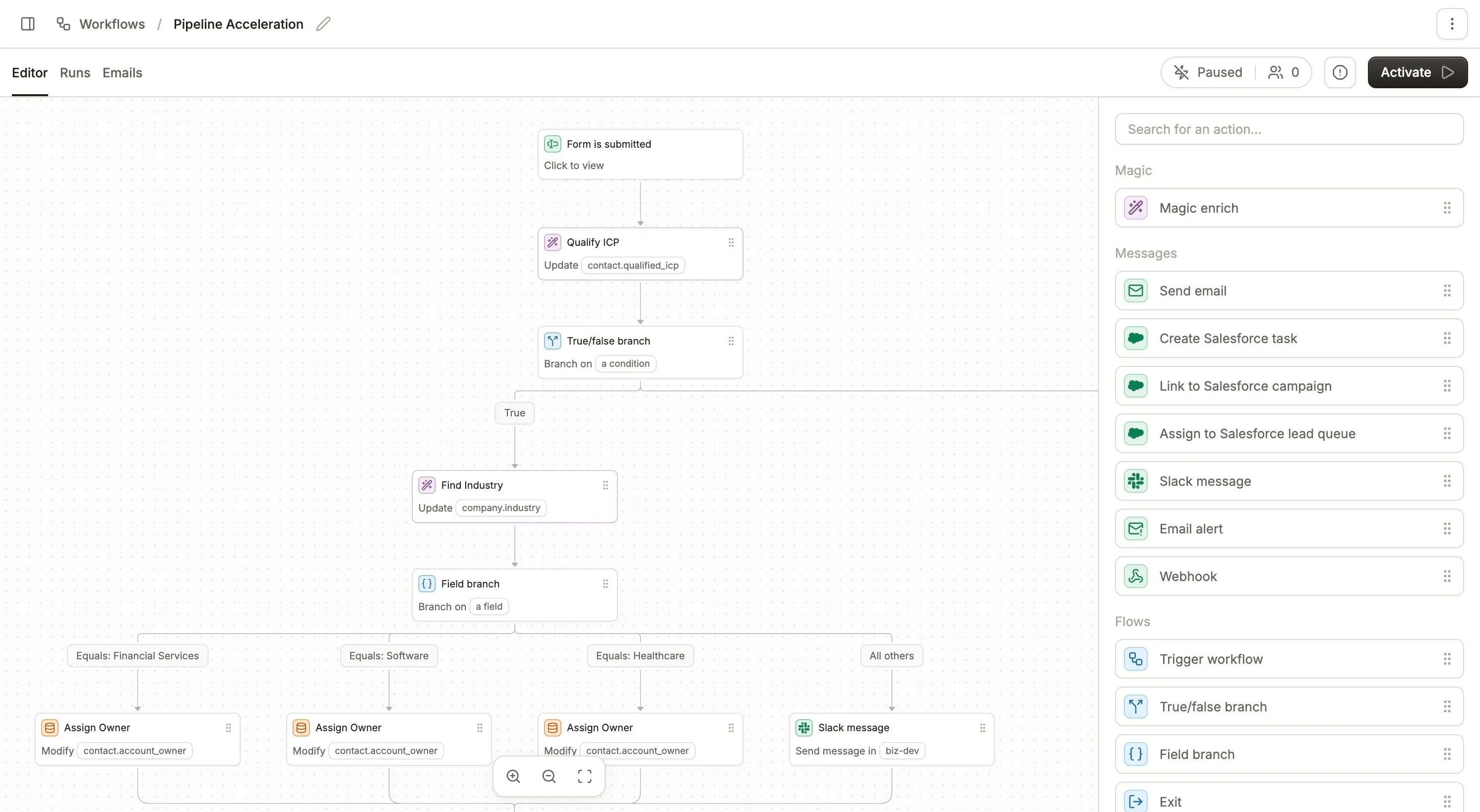The image size is (1480, 812).
Task: Click the alert info circle icon
Action: (x=1340, y=72)
